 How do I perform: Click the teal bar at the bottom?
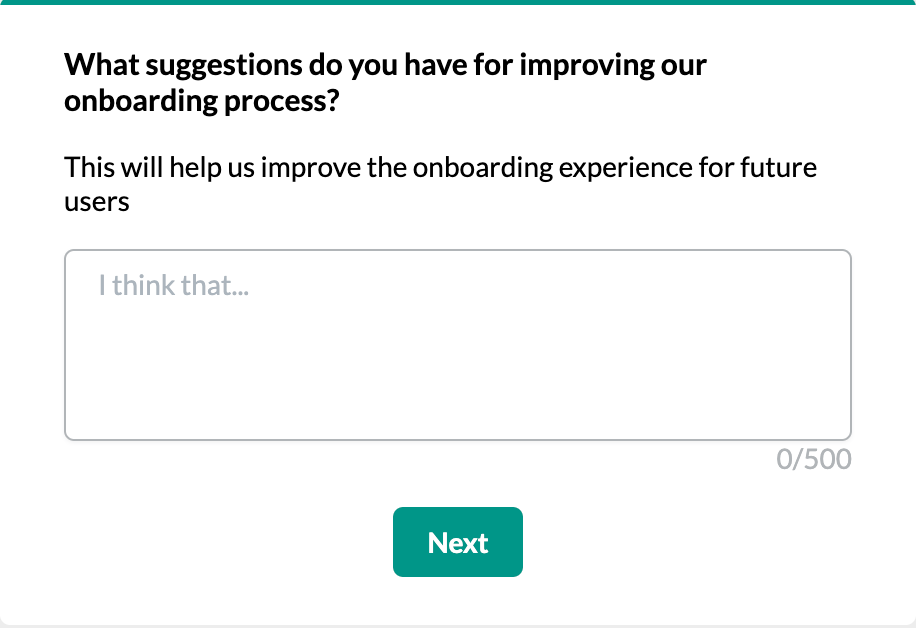click(x=458, y=622)
